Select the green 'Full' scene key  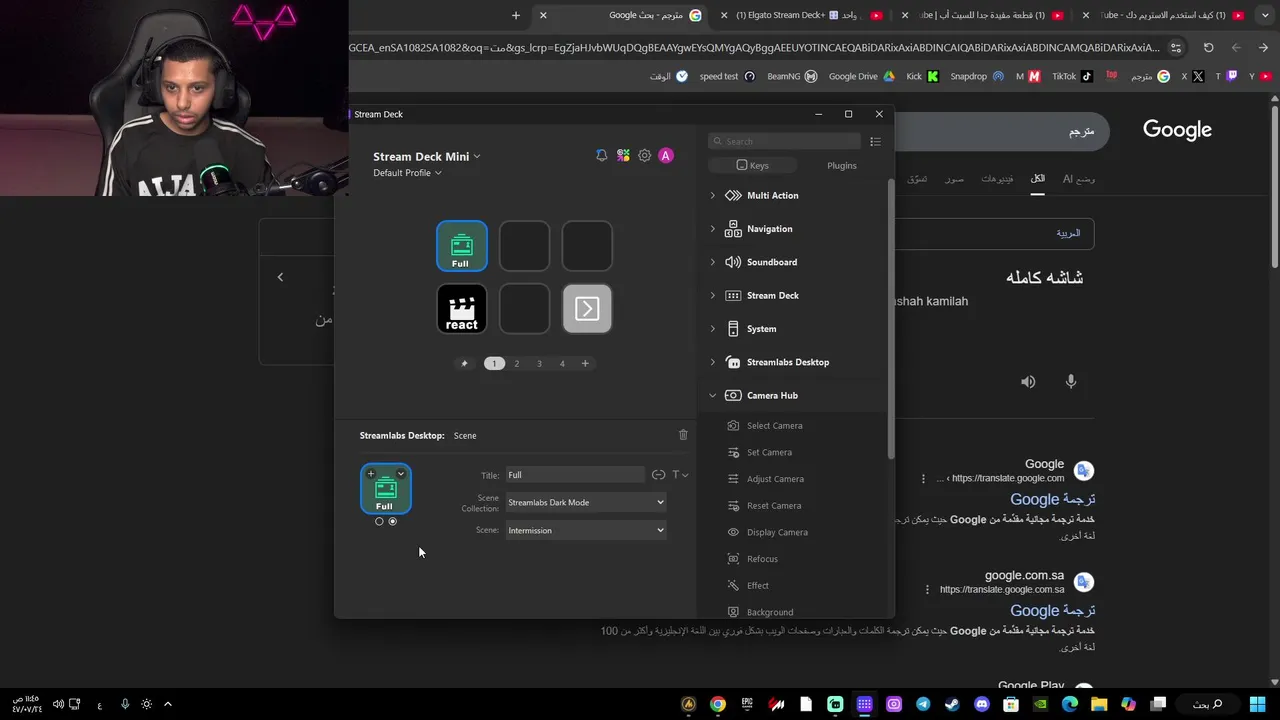coord(462,246)
